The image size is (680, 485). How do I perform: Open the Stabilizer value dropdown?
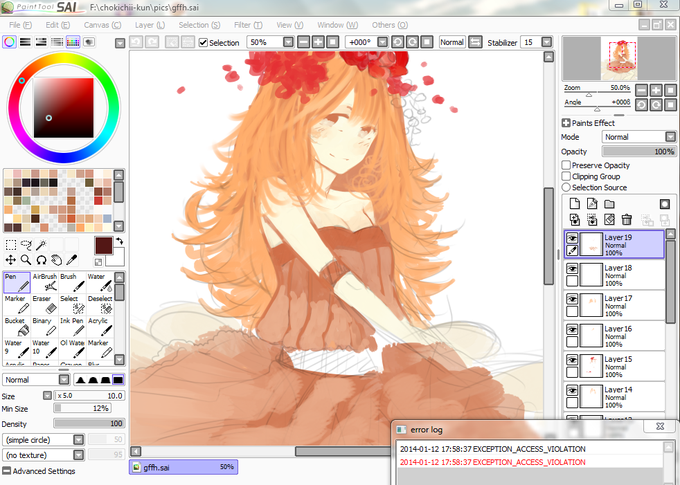pos(546,42)
